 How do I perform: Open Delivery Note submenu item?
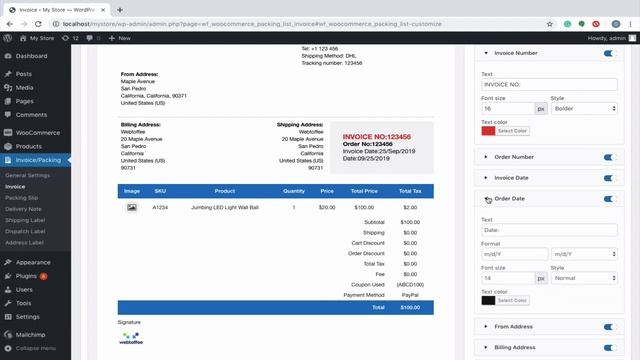pyautogui.click(x=23, y=209)
